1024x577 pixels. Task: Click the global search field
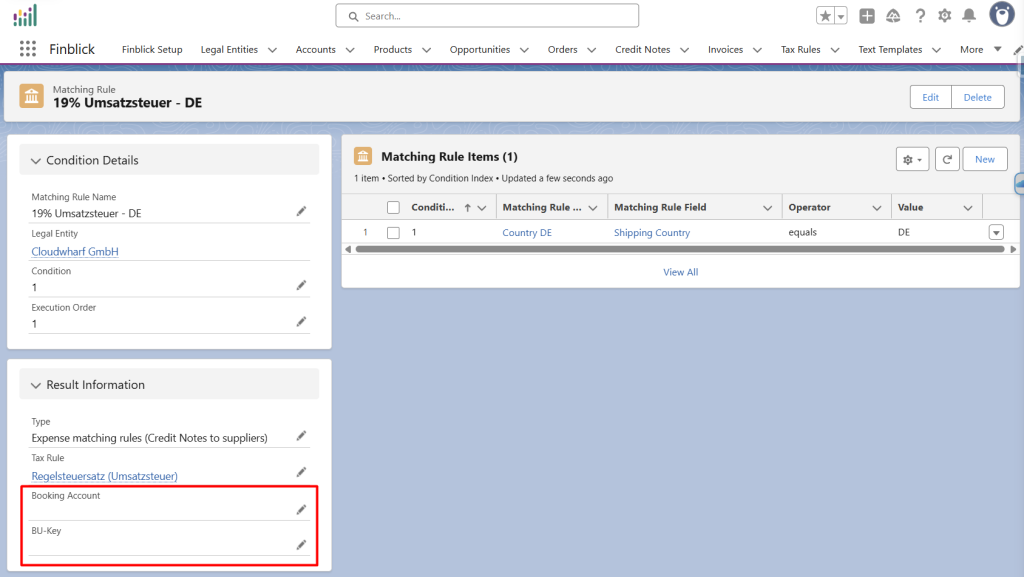[x=487, y=16]
